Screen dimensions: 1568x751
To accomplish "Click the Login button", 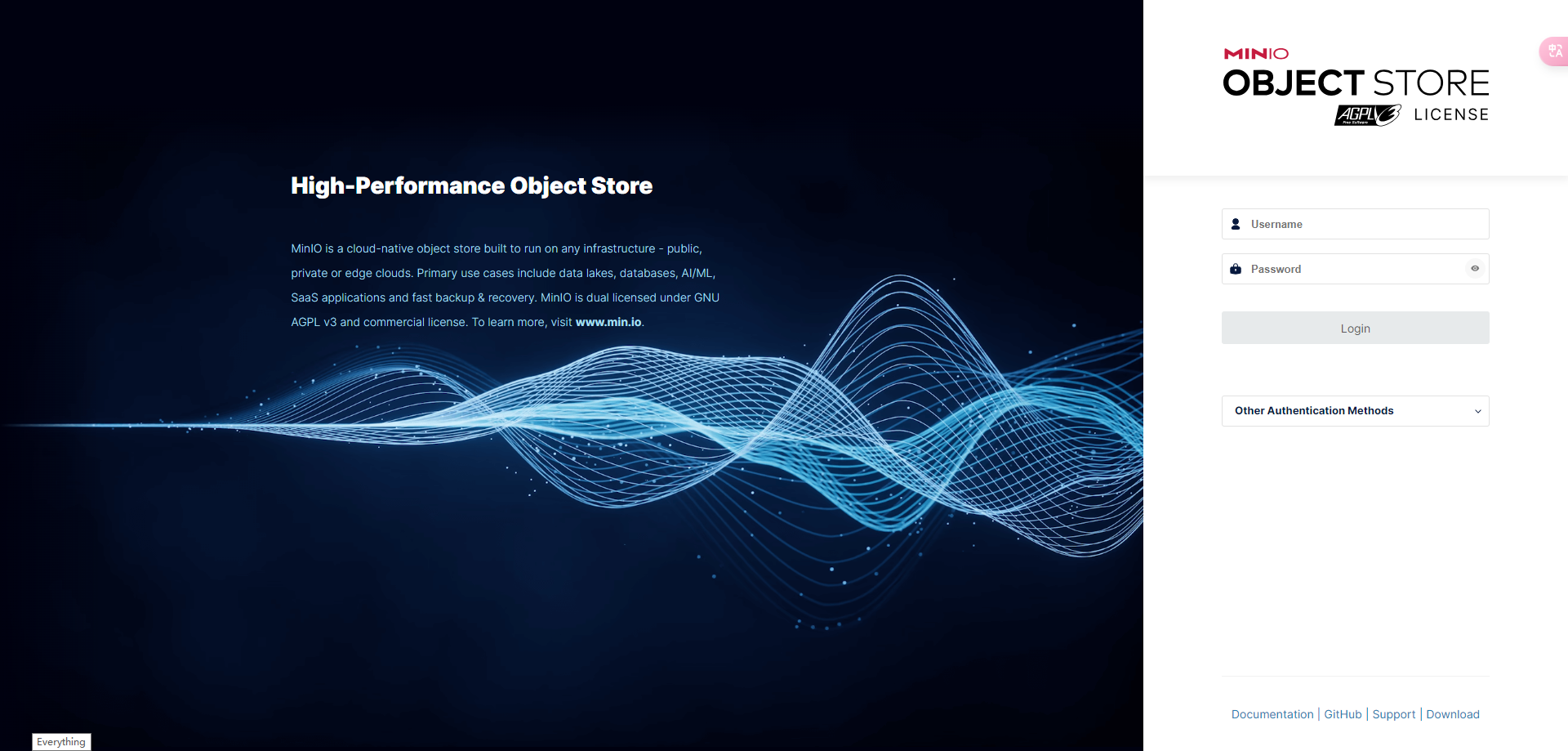I will pyautogui.click(x=1356, y=328).
